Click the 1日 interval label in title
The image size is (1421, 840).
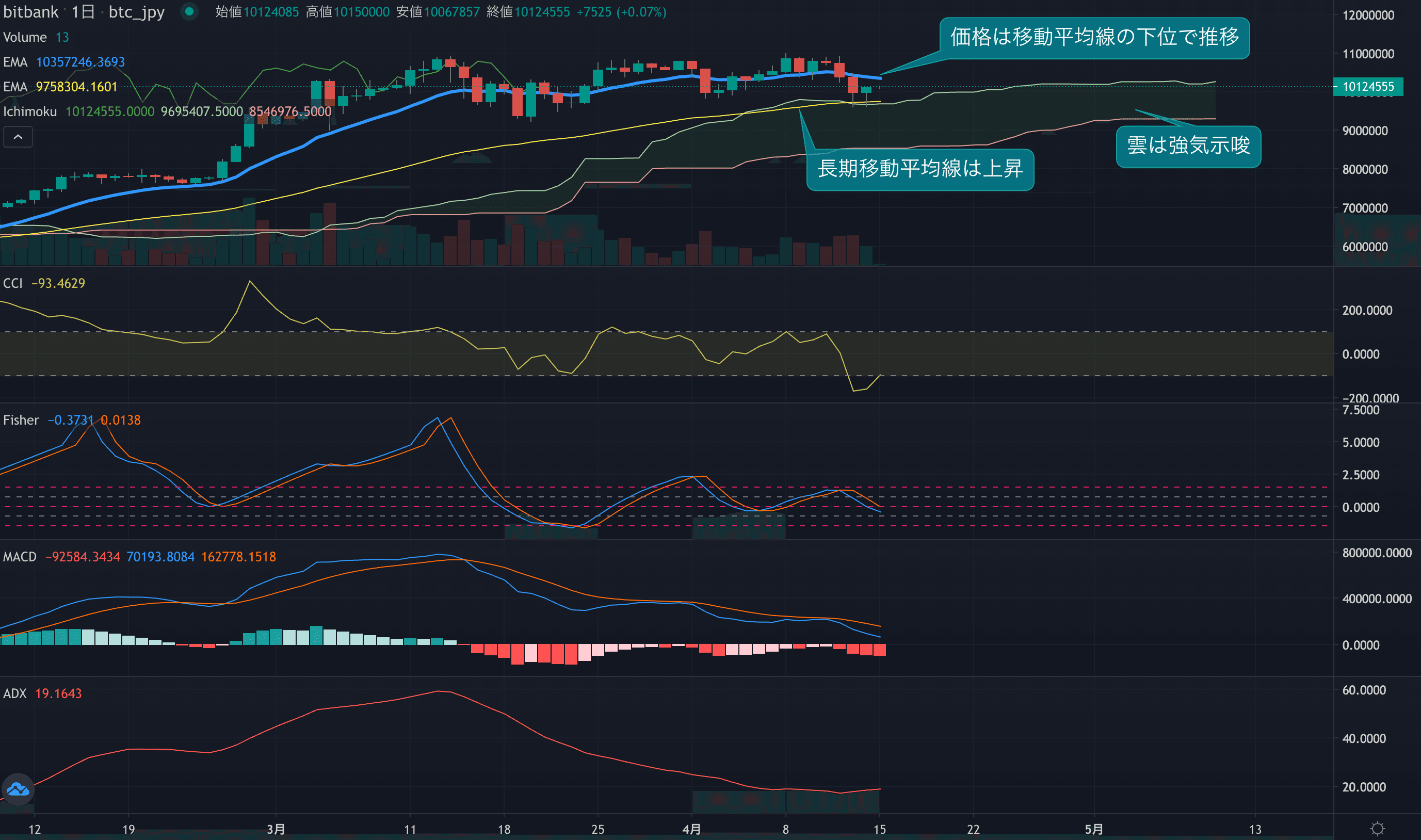(83, 12)
